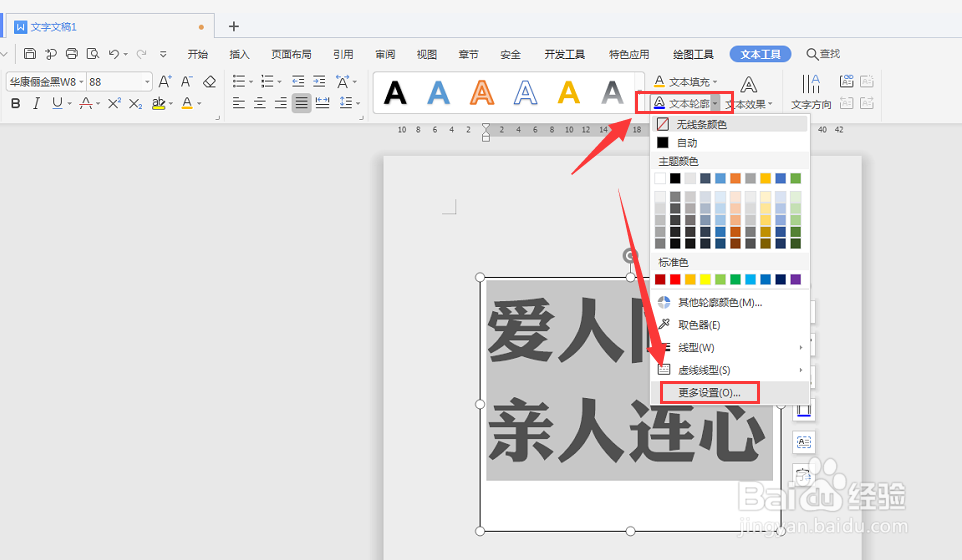Viewport: 962px width, 560px height.
Task: Open font size dropdown
Action: point(147,82)
